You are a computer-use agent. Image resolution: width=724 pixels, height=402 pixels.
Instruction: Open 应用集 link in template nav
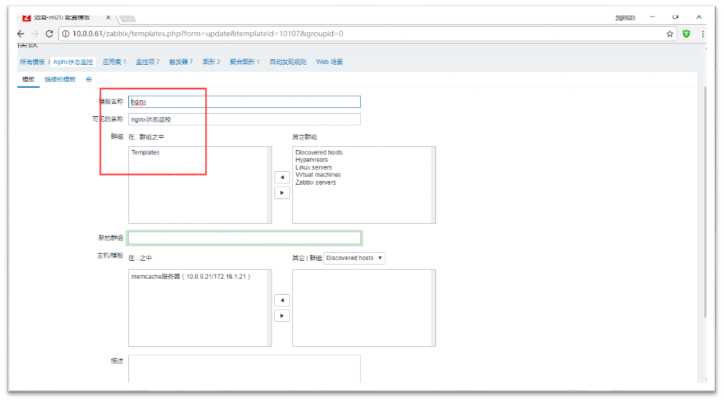114,61
